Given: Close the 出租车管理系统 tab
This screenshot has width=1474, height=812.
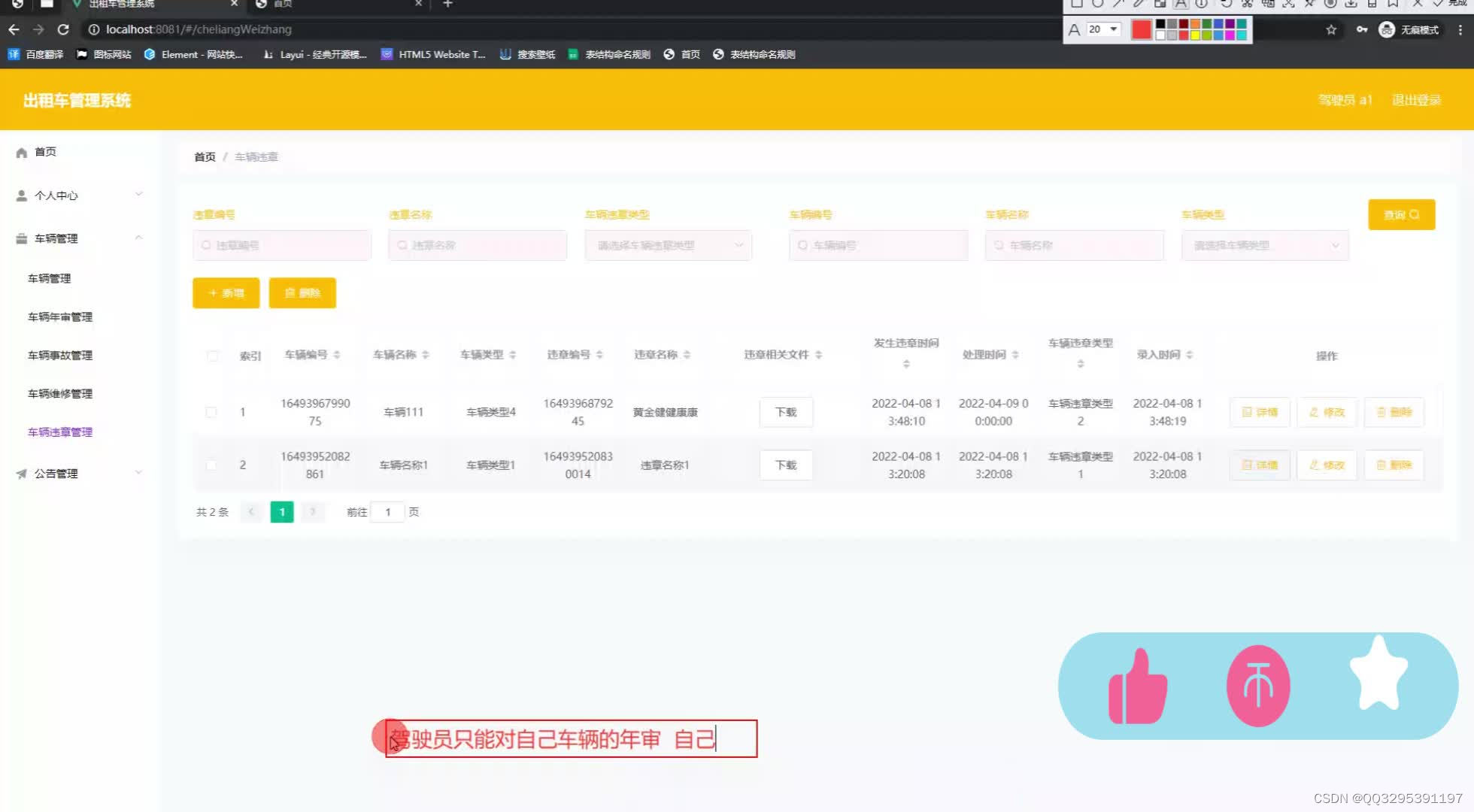Looking at the screenshot, I should pyautogui.click(x=234, y=4).
